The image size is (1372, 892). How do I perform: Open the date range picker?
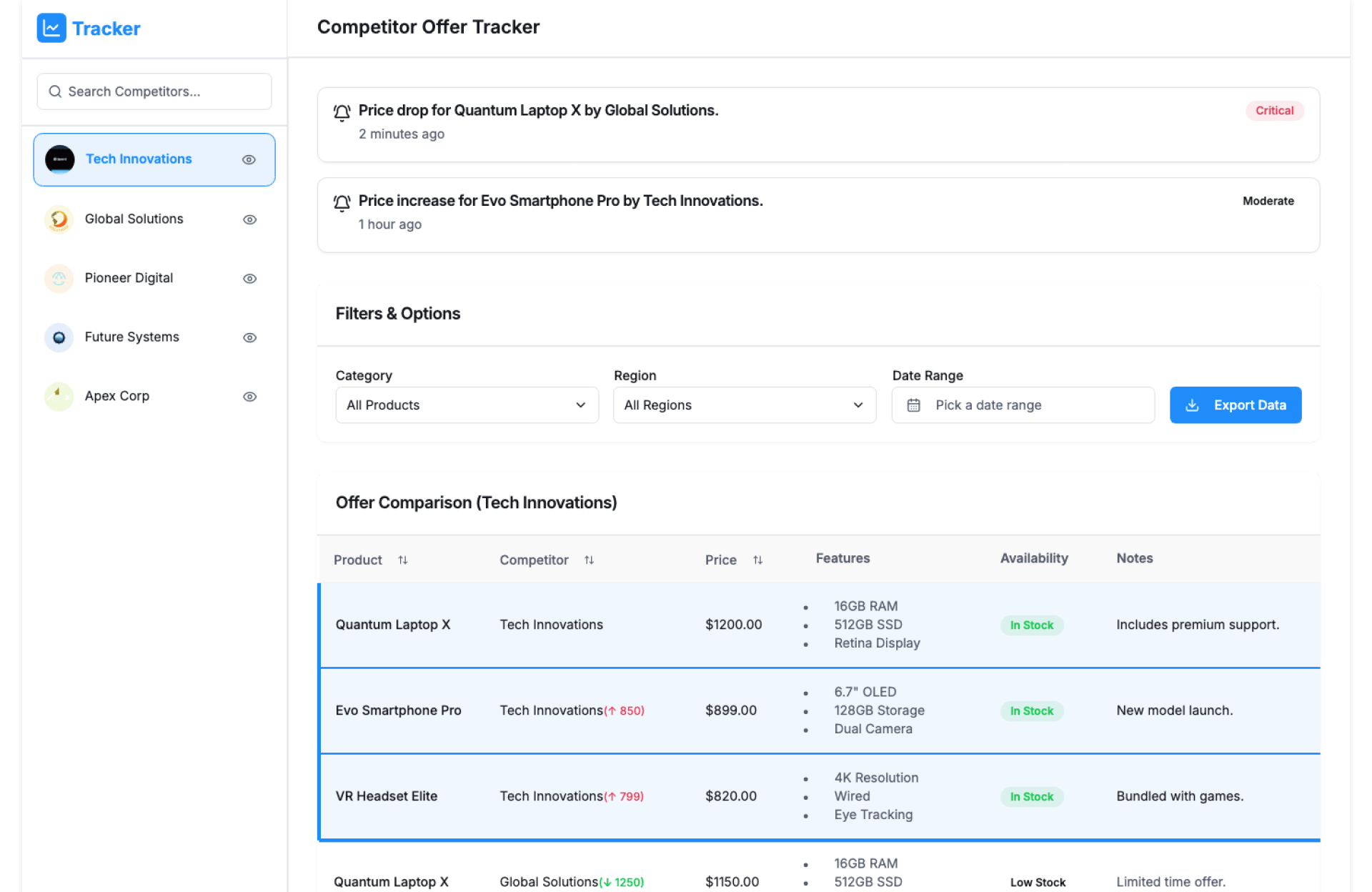pyautogui.click(x=1022, y=405)
